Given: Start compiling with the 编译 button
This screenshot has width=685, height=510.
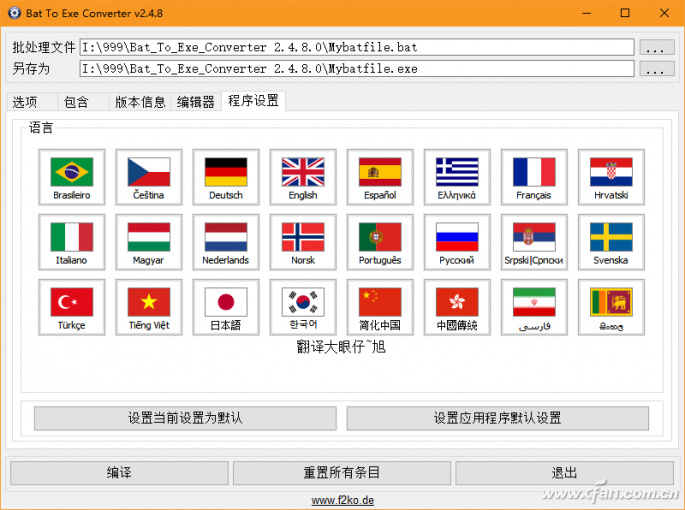Looking at the screenshot, I should point(119,473).
